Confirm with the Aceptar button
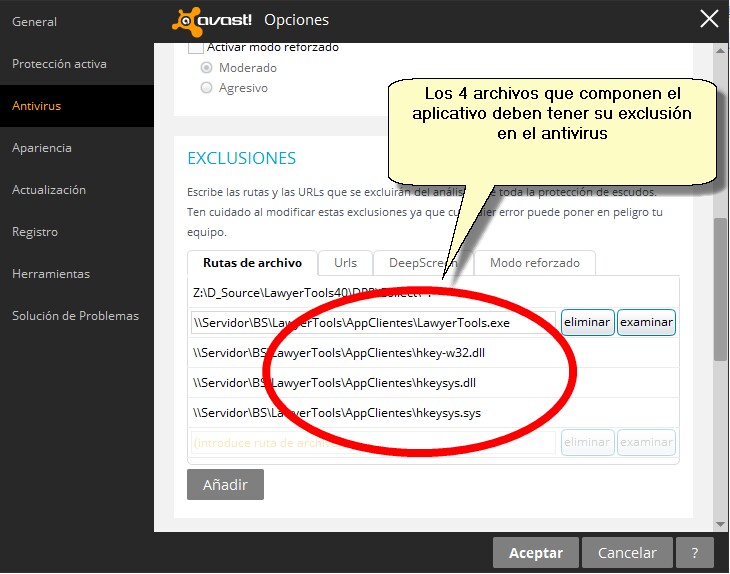The height and width of the screenshot is (574, 730). (536, 553)
